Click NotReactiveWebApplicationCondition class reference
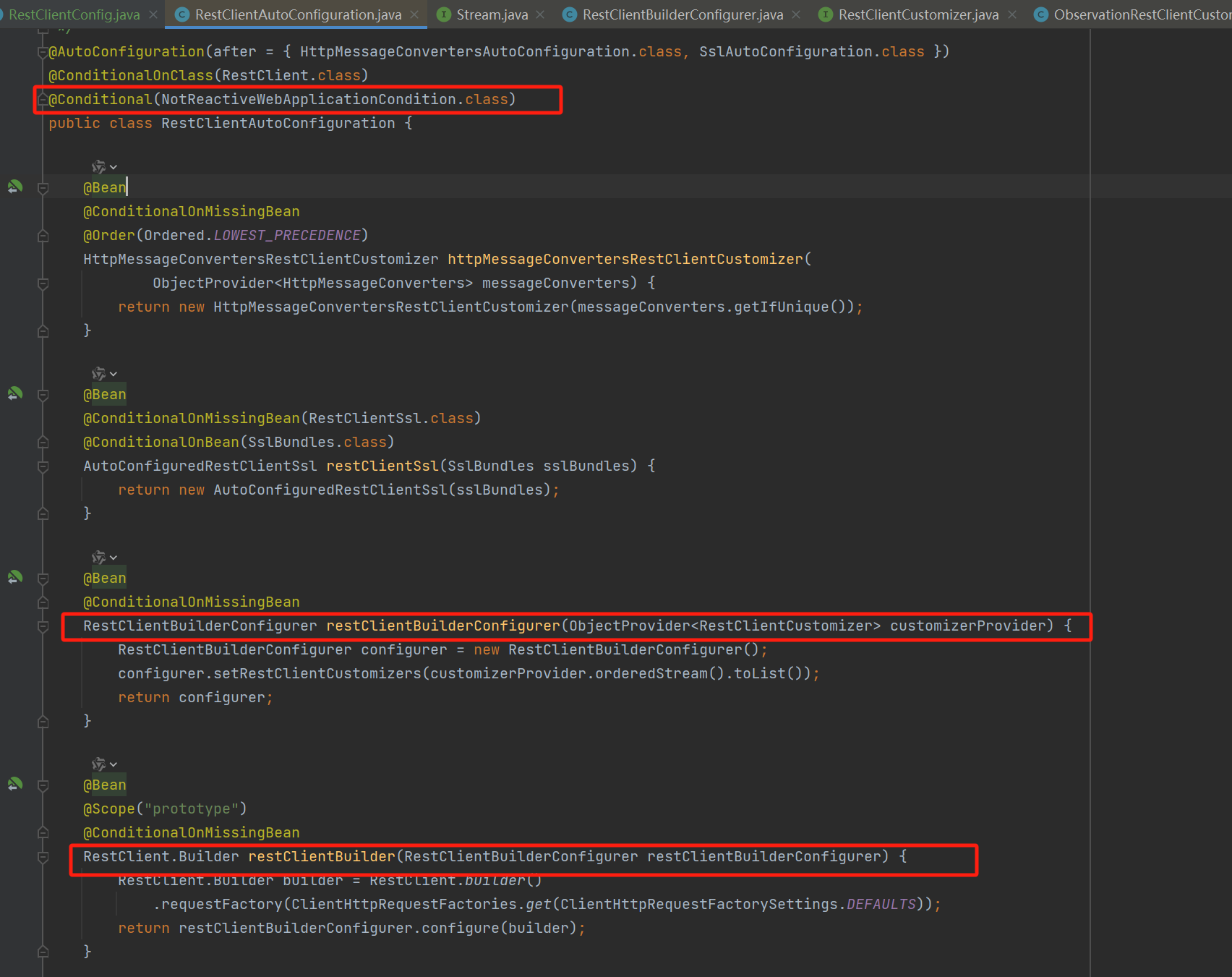This screenshot has width=1232, height=977. (x=309, y=99)
